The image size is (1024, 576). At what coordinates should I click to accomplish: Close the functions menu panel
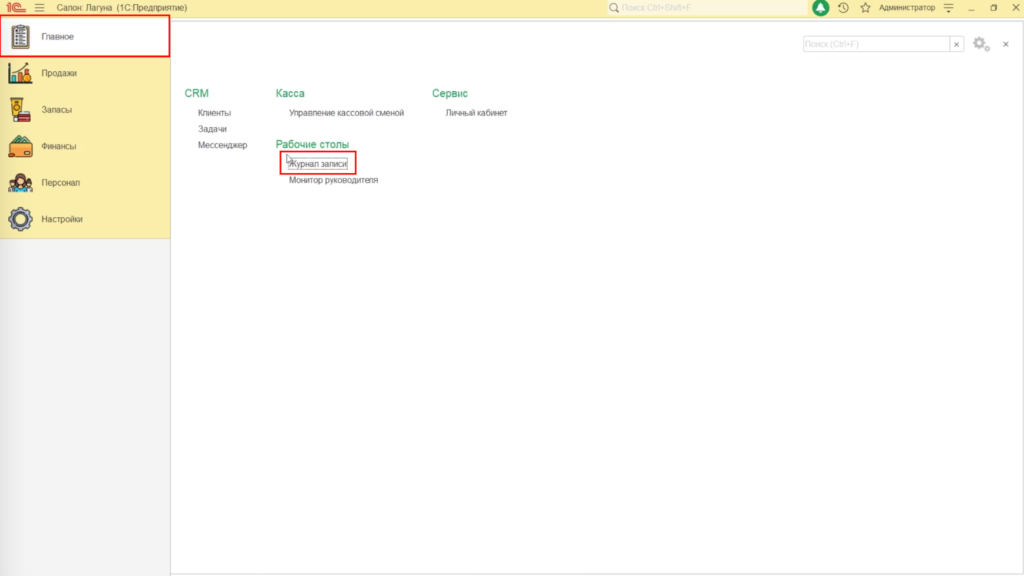(x=1006, y=44)
